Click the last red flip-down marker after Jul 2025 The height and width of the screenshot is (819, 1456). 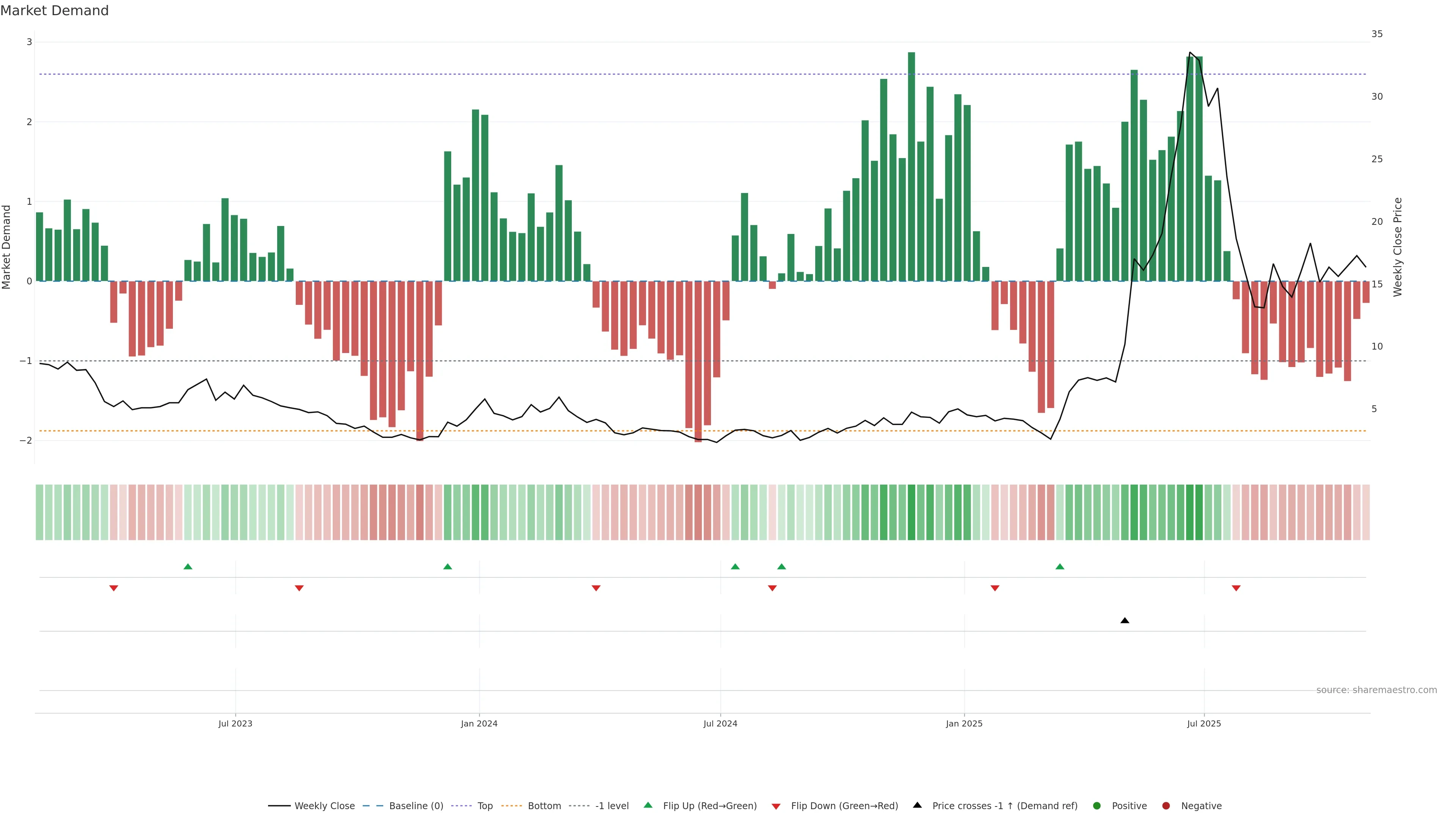coord(1236,588)
